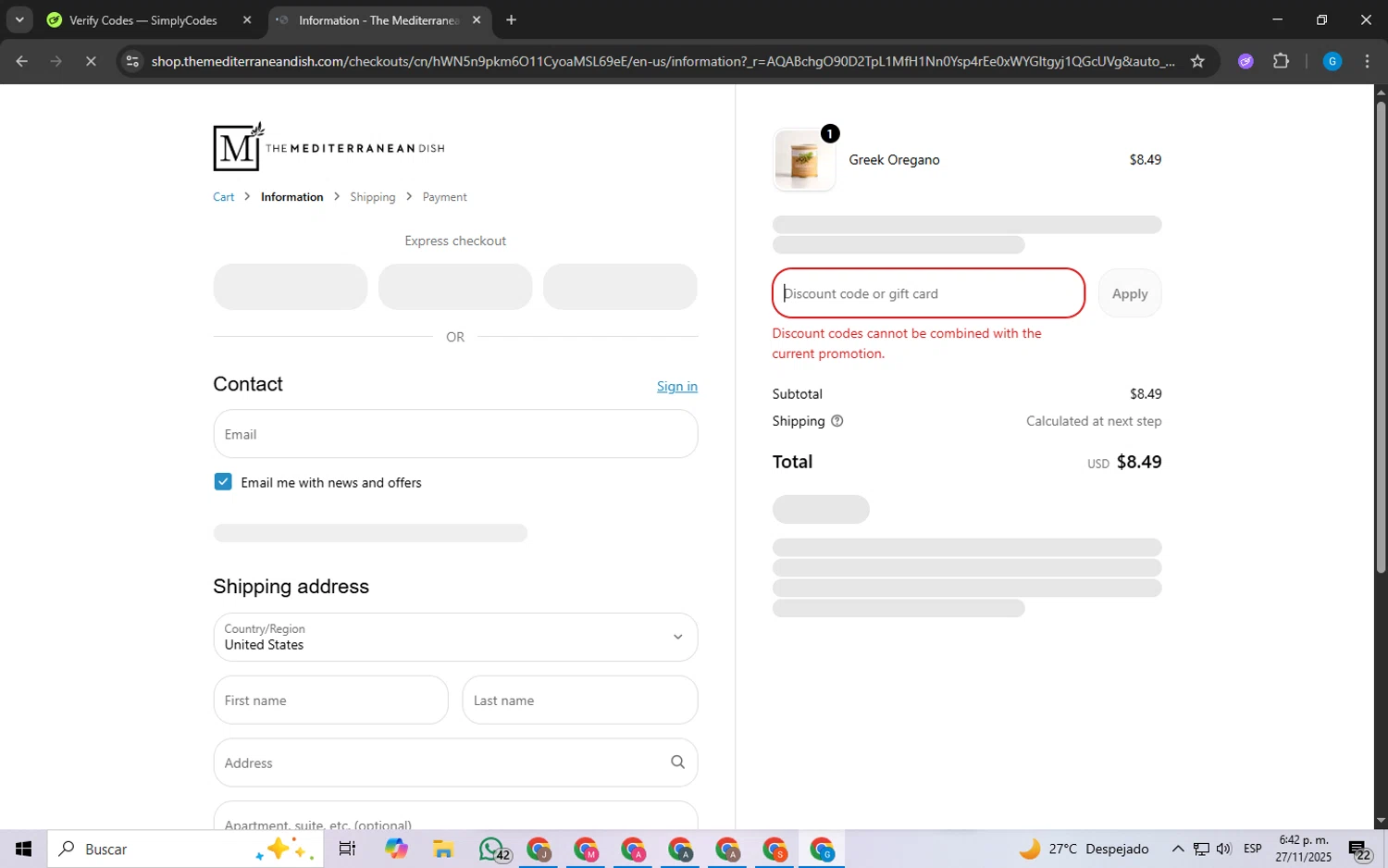Screen dimensions: 1388x868
Task: Click the shipping help question mark icon
Action: point(837,421)
